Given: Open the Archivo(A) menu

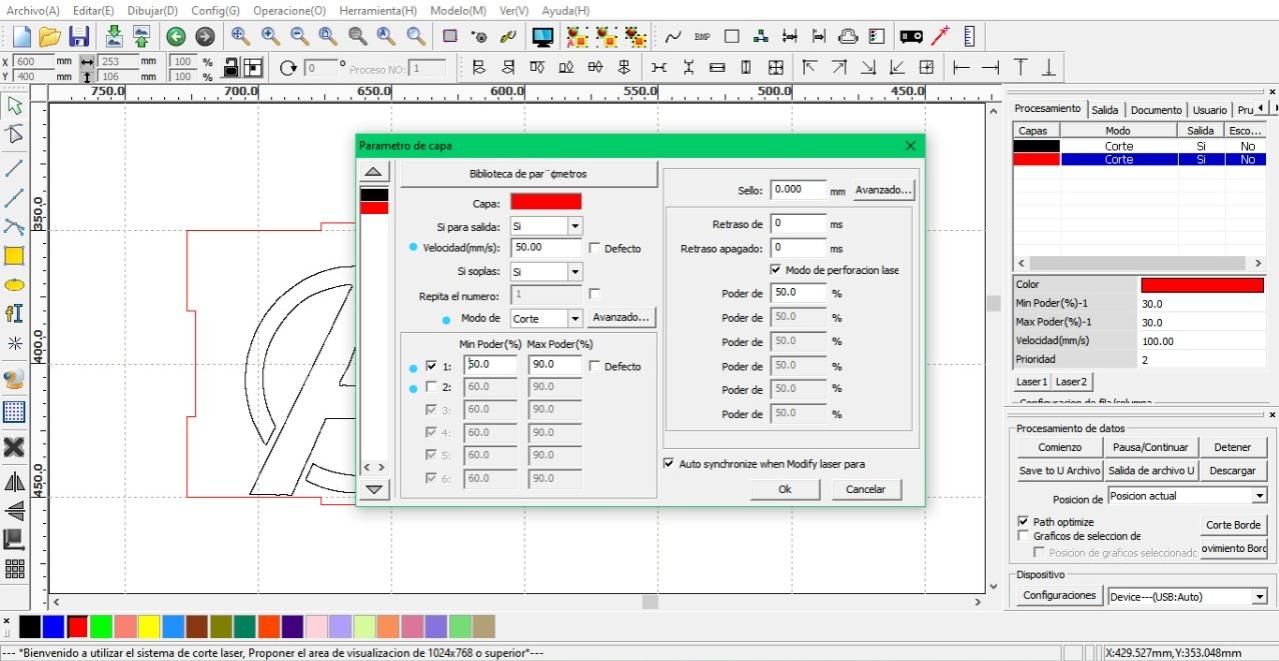Looking at the screenshot, I should 33,10.
